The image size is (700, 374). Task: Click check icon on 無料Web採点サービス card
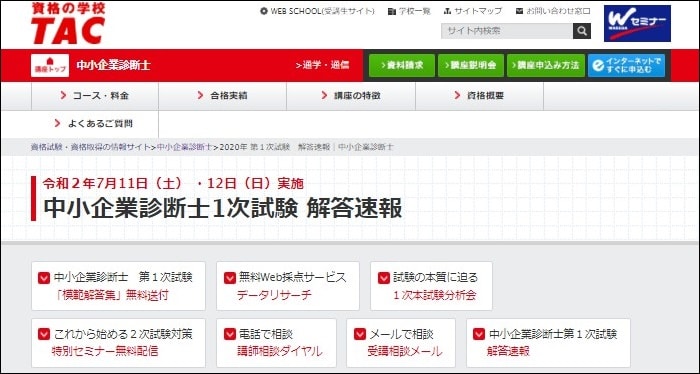click(x=229, y=278)
